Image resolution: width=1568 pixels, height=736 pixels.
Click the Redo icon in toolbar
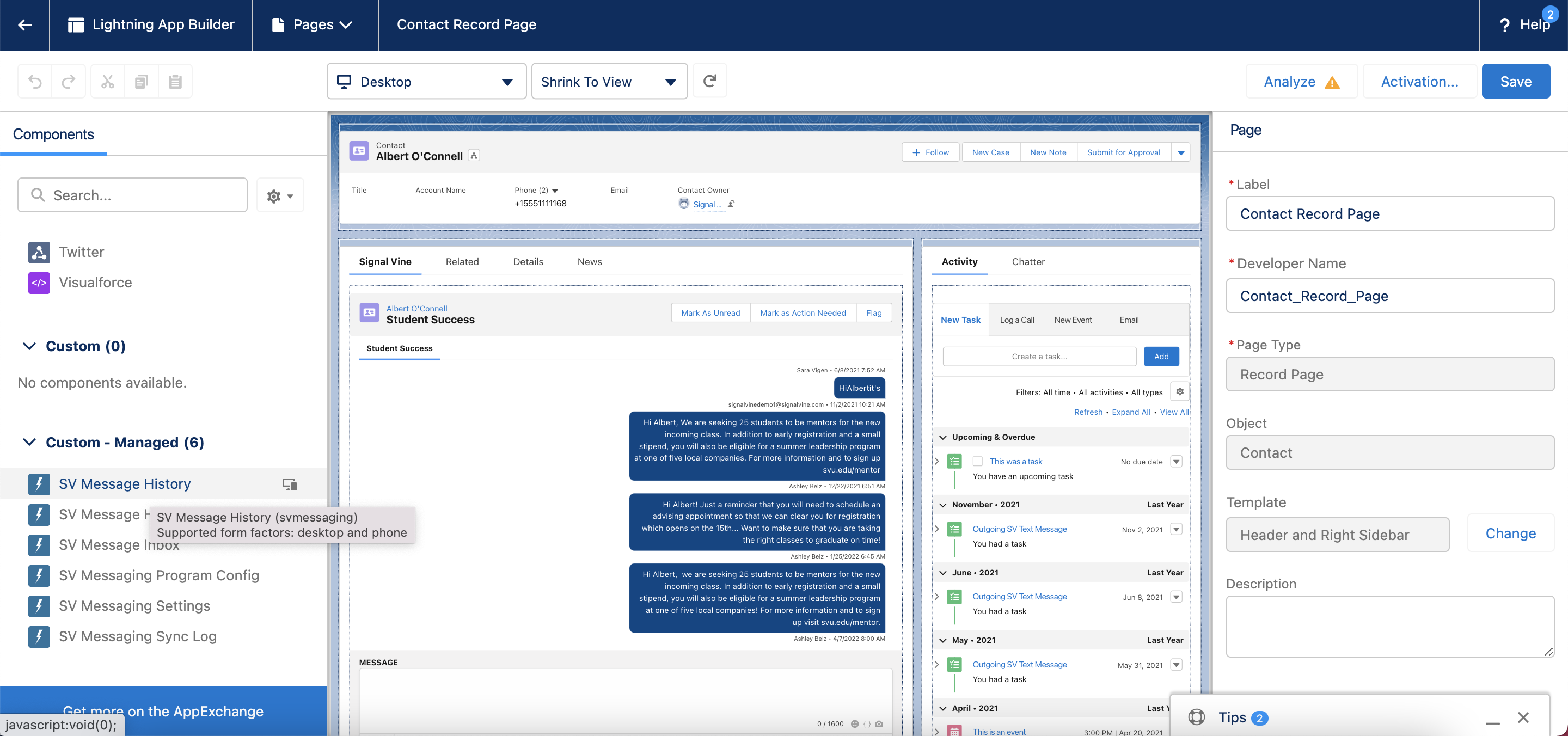click(x=69, y=82)
